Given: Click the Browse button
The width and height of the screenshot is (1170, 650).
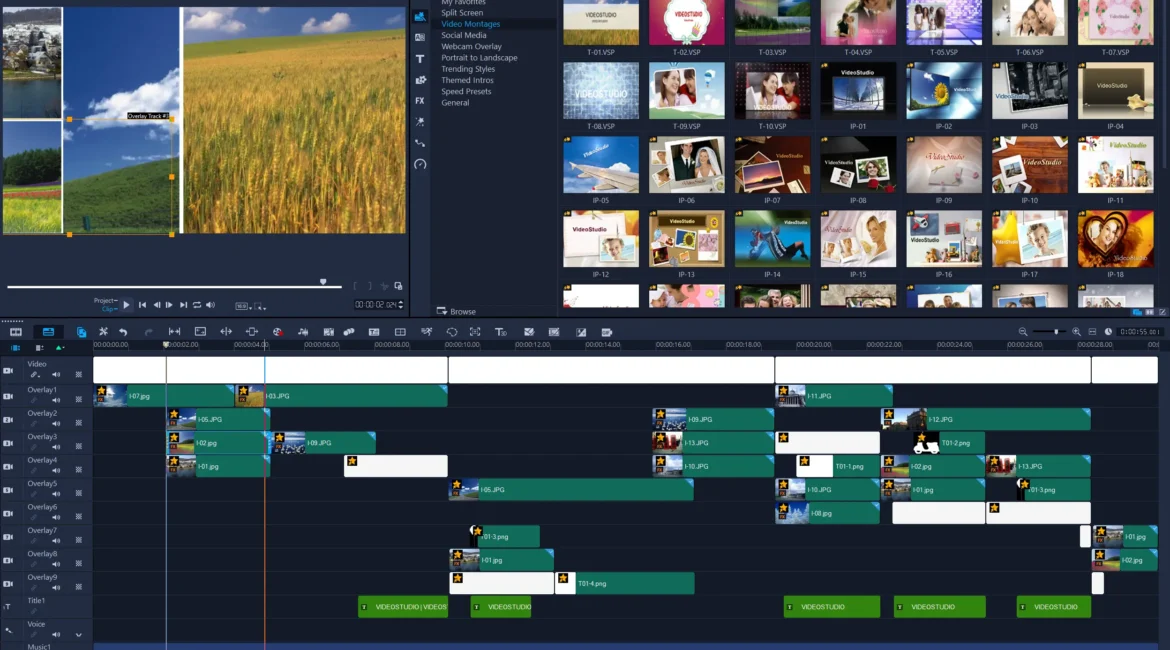Looking at the screenshot, I should (x=457, y=311).
